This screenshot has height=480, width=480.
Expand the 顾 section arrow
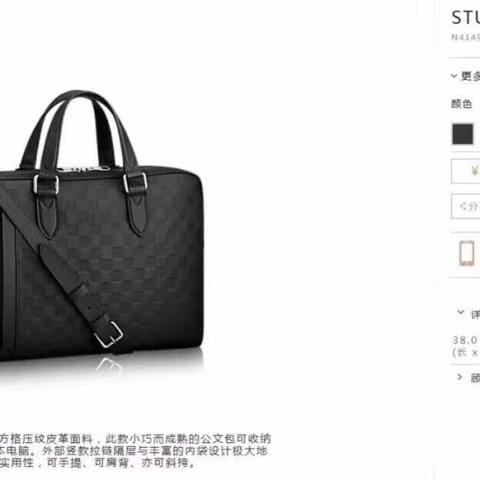click(x=460, y=377)
